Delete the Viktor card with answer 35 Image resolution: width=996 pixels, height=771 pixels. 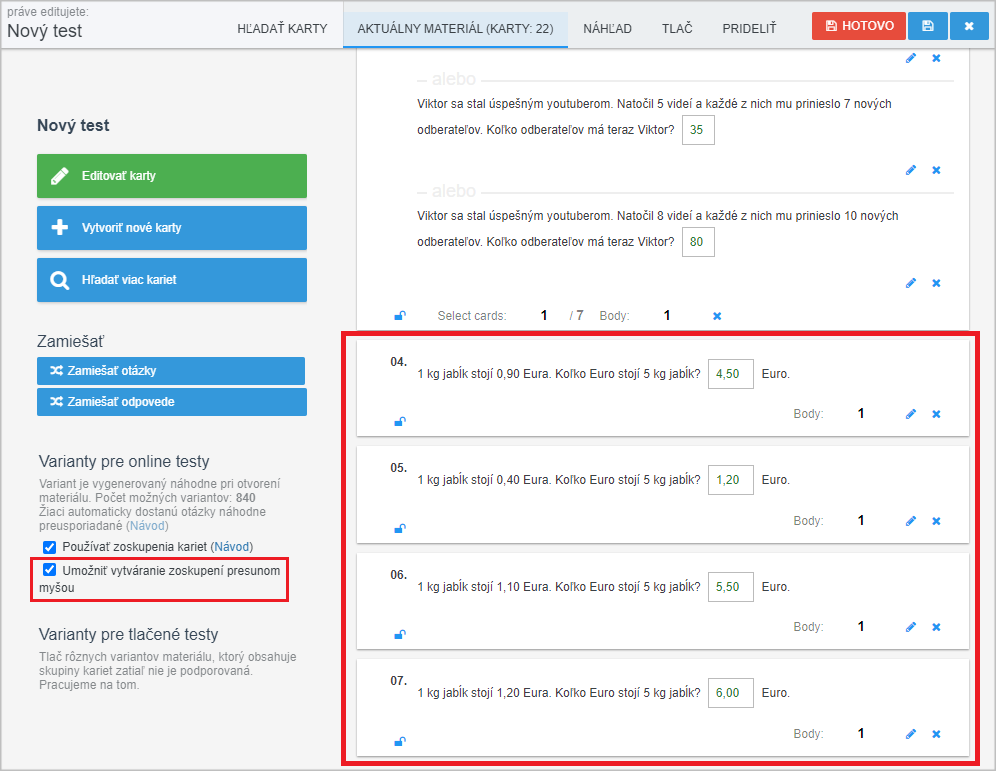936,170
